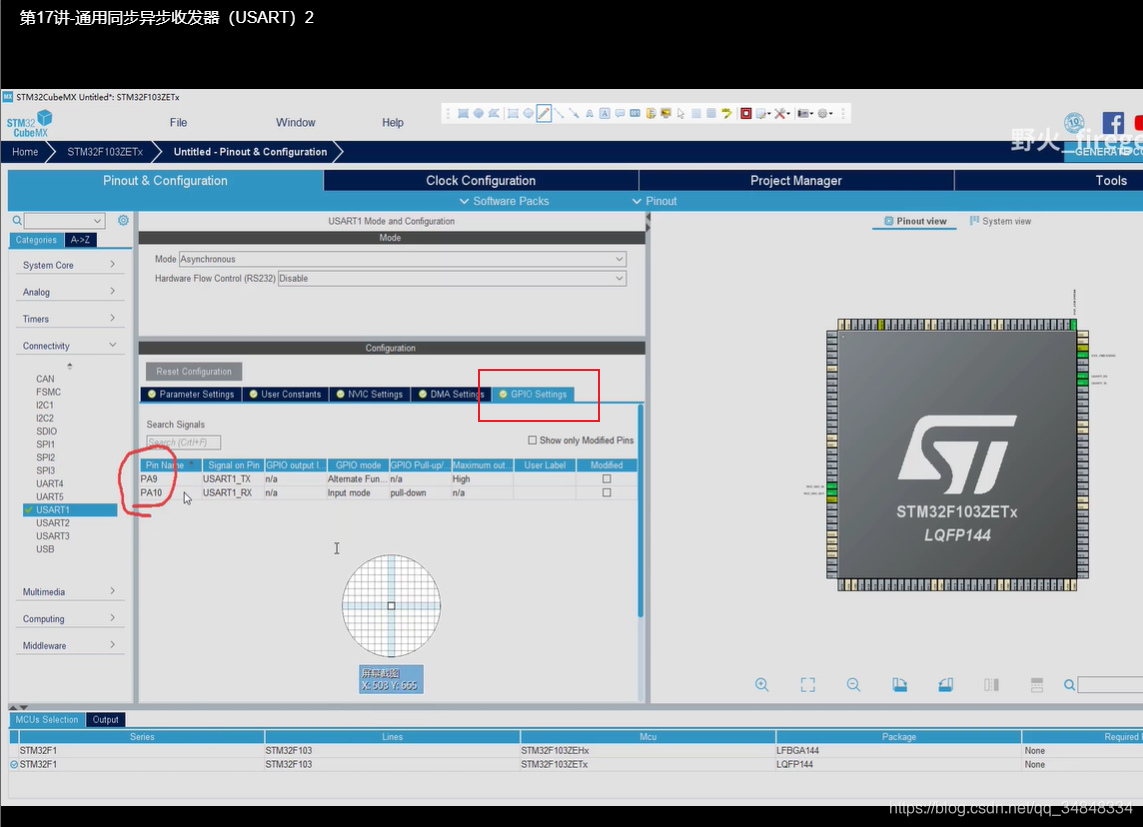
Task: Select the filled ellipse annotation tool
Action: pyautogui.click(x=479, y=114)
